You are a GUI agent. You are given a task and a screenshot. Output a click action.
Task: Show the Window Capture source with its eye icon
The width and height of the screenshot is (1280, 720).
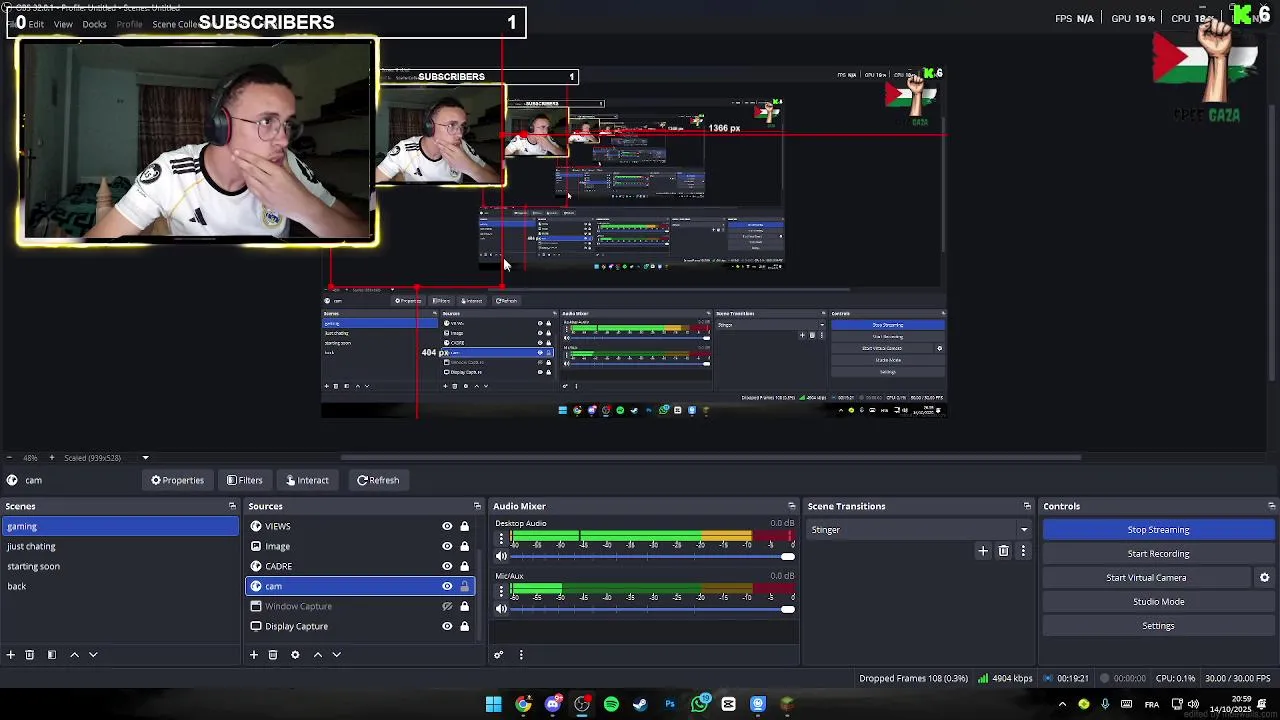pos(447,606)
